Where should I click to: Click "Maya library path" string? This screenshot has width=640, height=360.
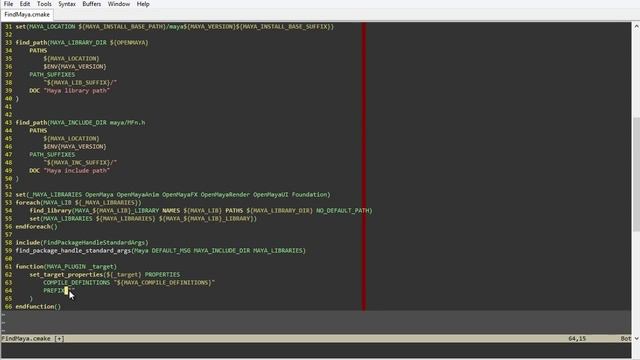coord(77,91)
